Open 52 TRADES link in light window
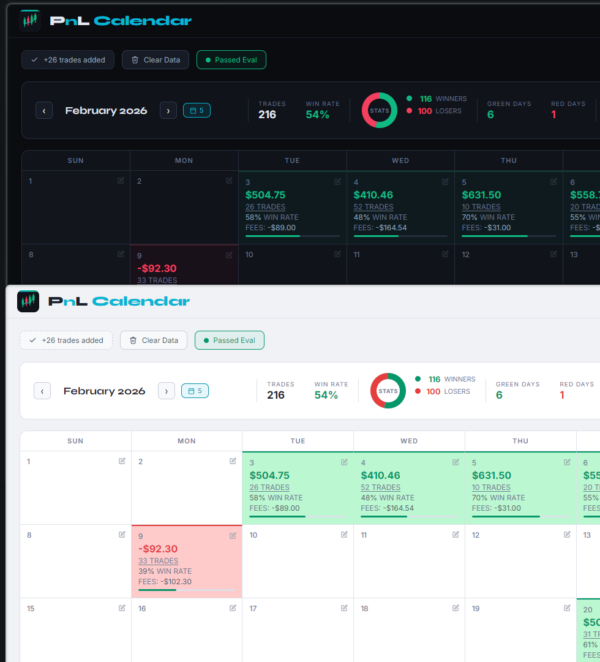Image resolution: width=600 pixels, height=662 pixels. pyautogui.click(x=380, y=487)
